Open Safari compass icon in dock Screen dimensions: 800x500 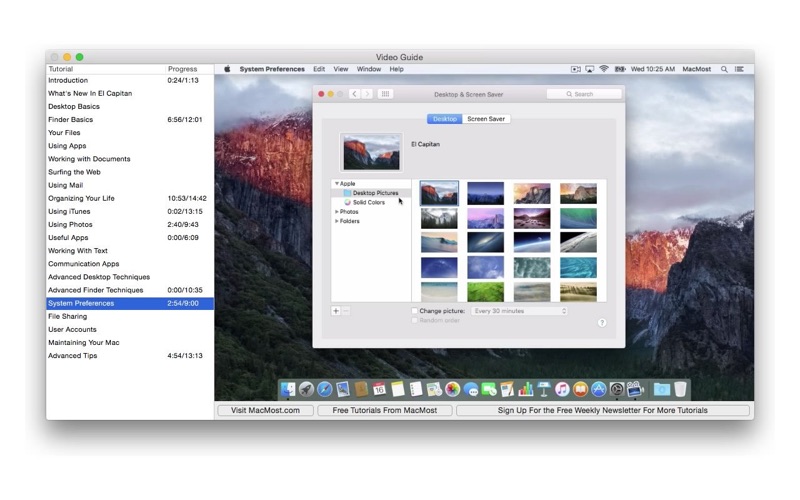(x=324, y=389)
